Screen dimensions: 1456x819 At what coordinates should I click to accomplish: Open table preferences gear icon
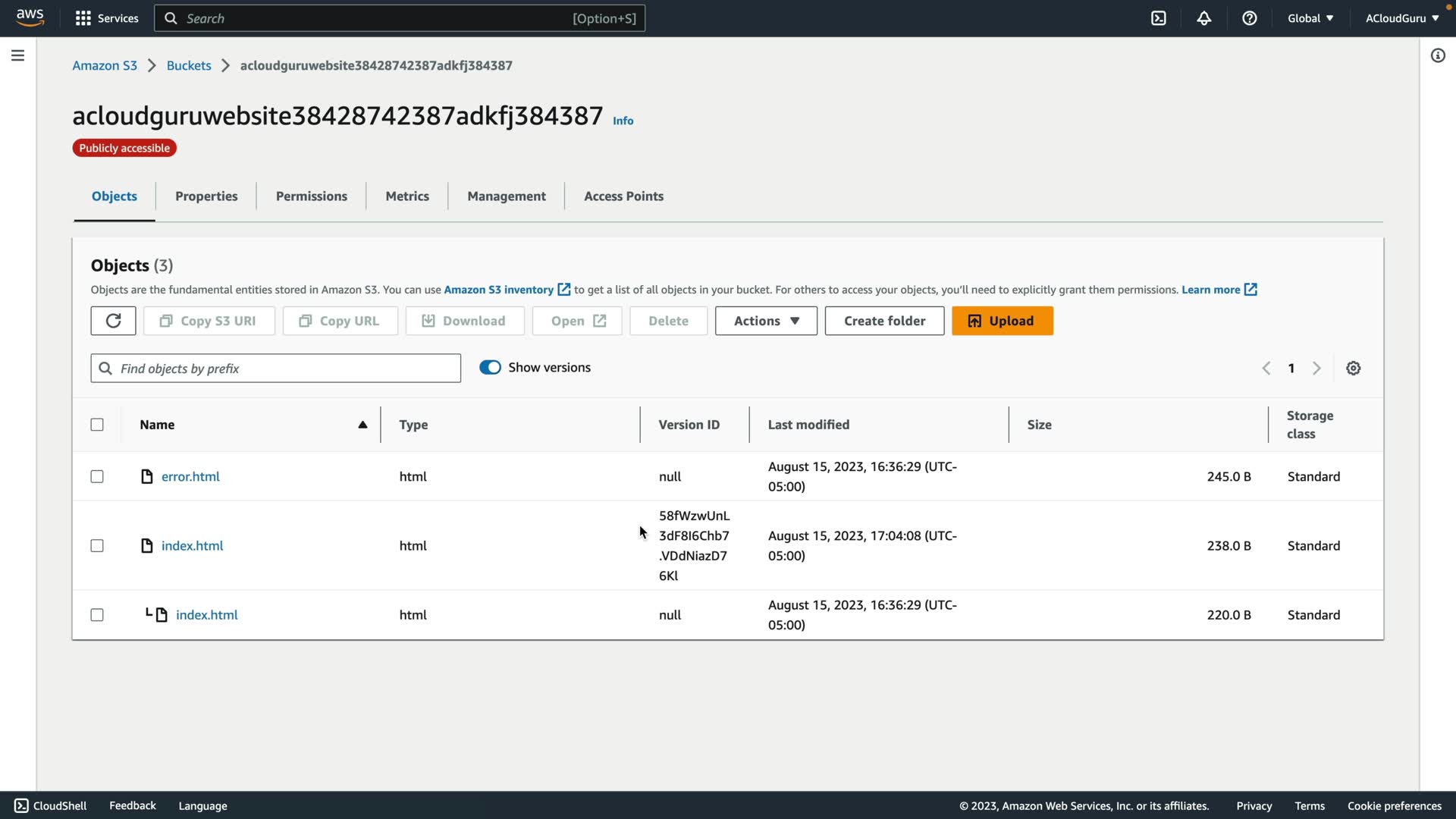click(1354, 369)
